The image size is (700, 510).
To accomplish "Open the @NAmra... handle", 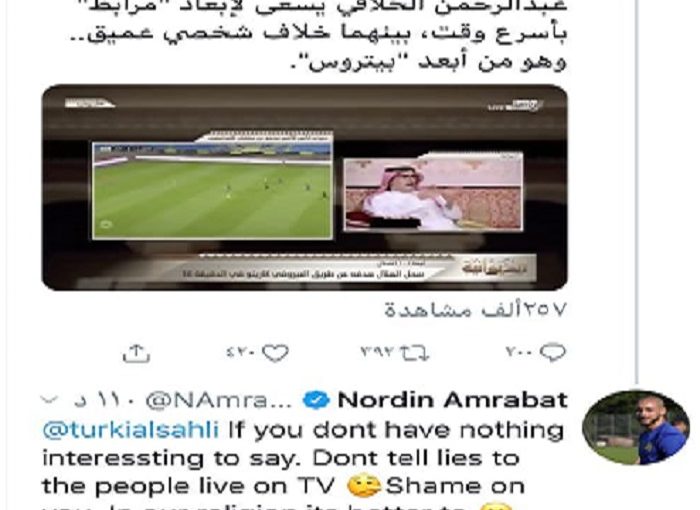I will (219, 401).
